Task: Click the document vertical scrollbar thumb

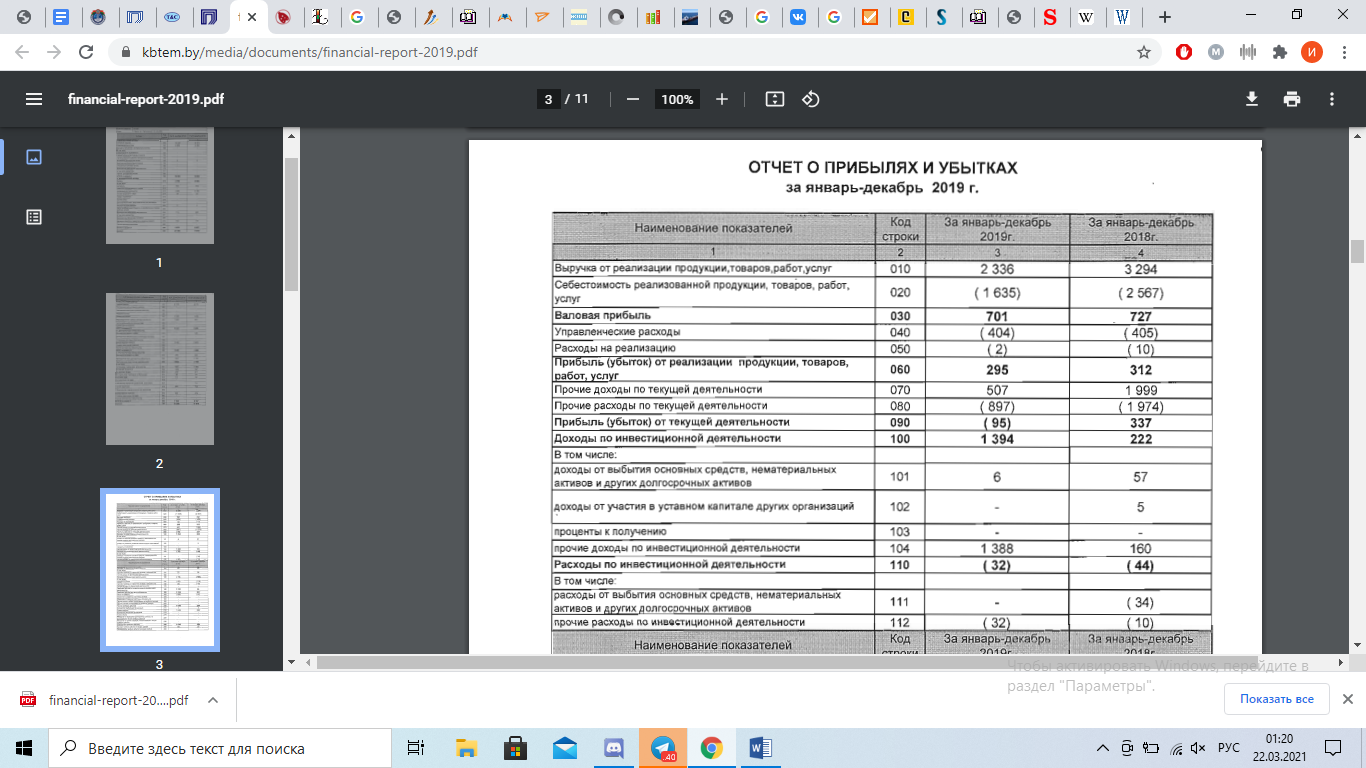Action: click(x=1357, y=251)
